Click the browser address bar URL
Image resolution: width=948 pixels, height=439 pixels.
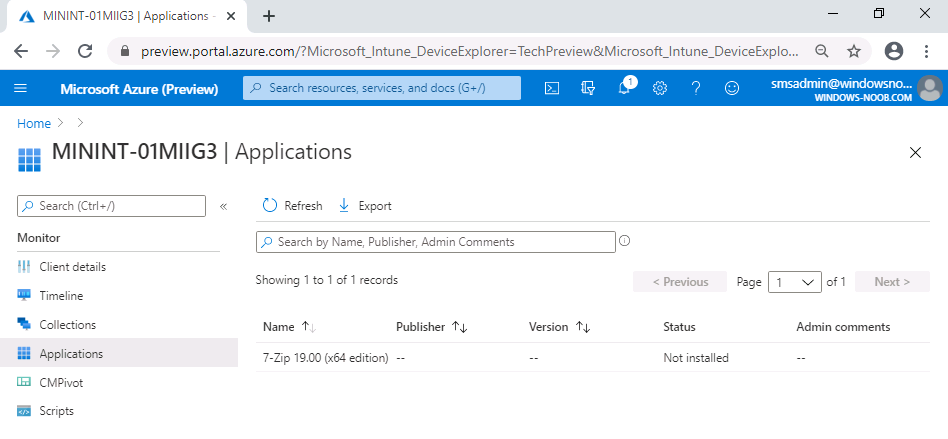[x=469, y=51]
